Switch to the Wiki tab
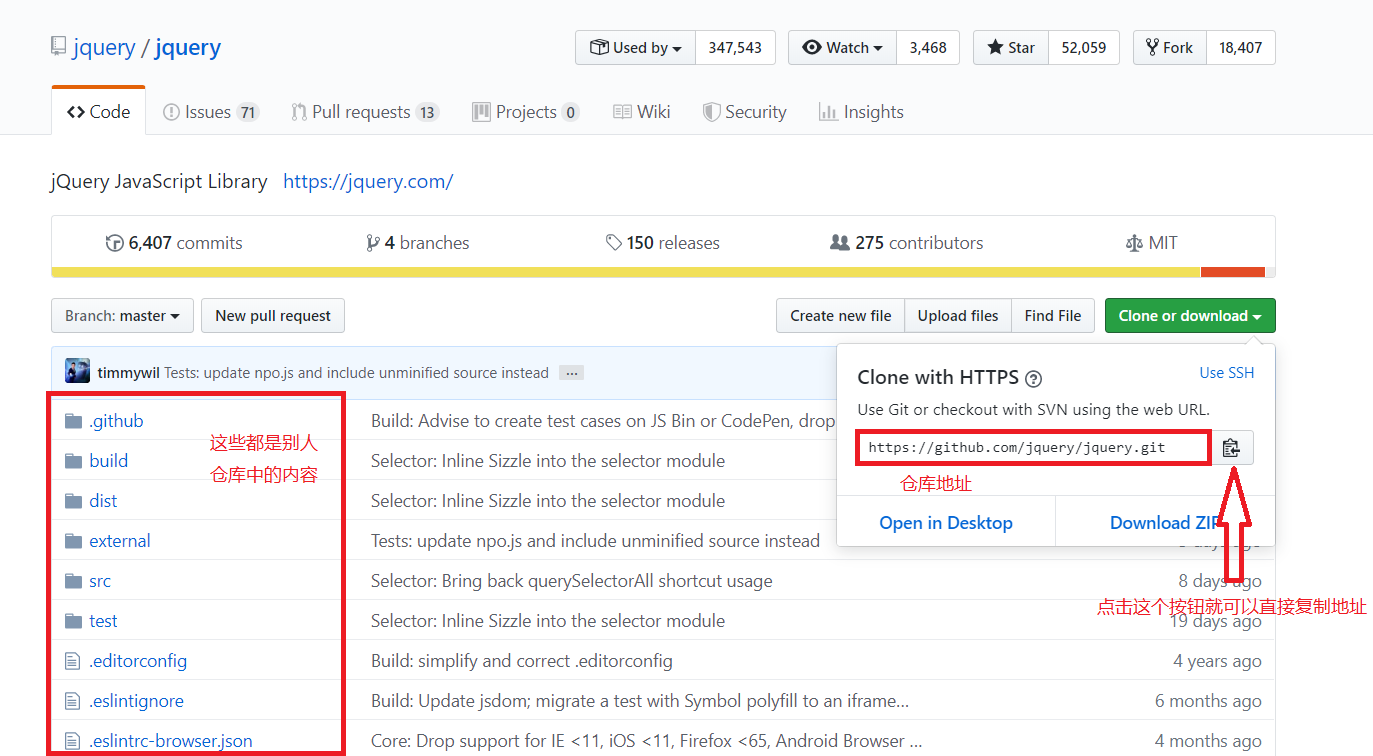Image resolution: width=1373 pixels, height=756 pixels. pos(642,112)
